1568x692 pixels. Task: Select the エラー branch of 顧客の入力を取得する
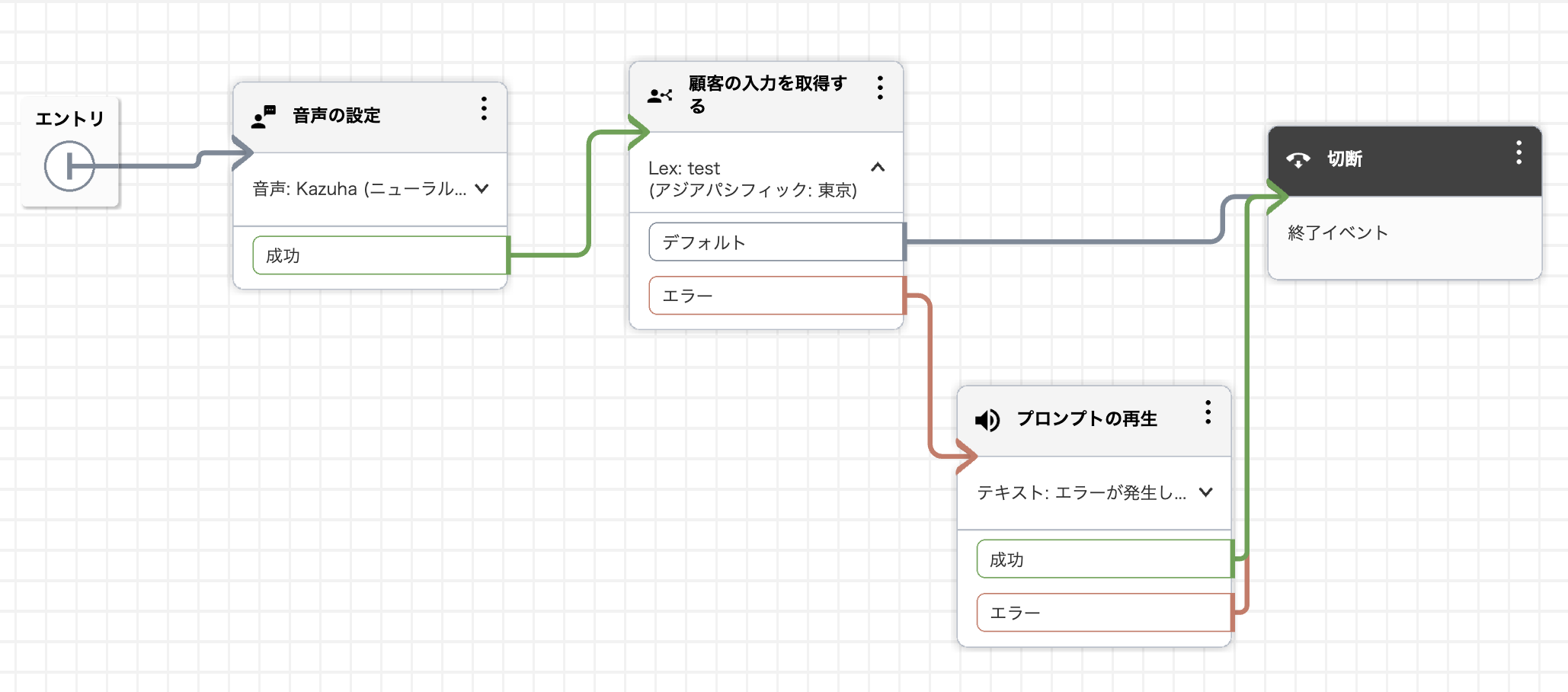click(776, 296)
